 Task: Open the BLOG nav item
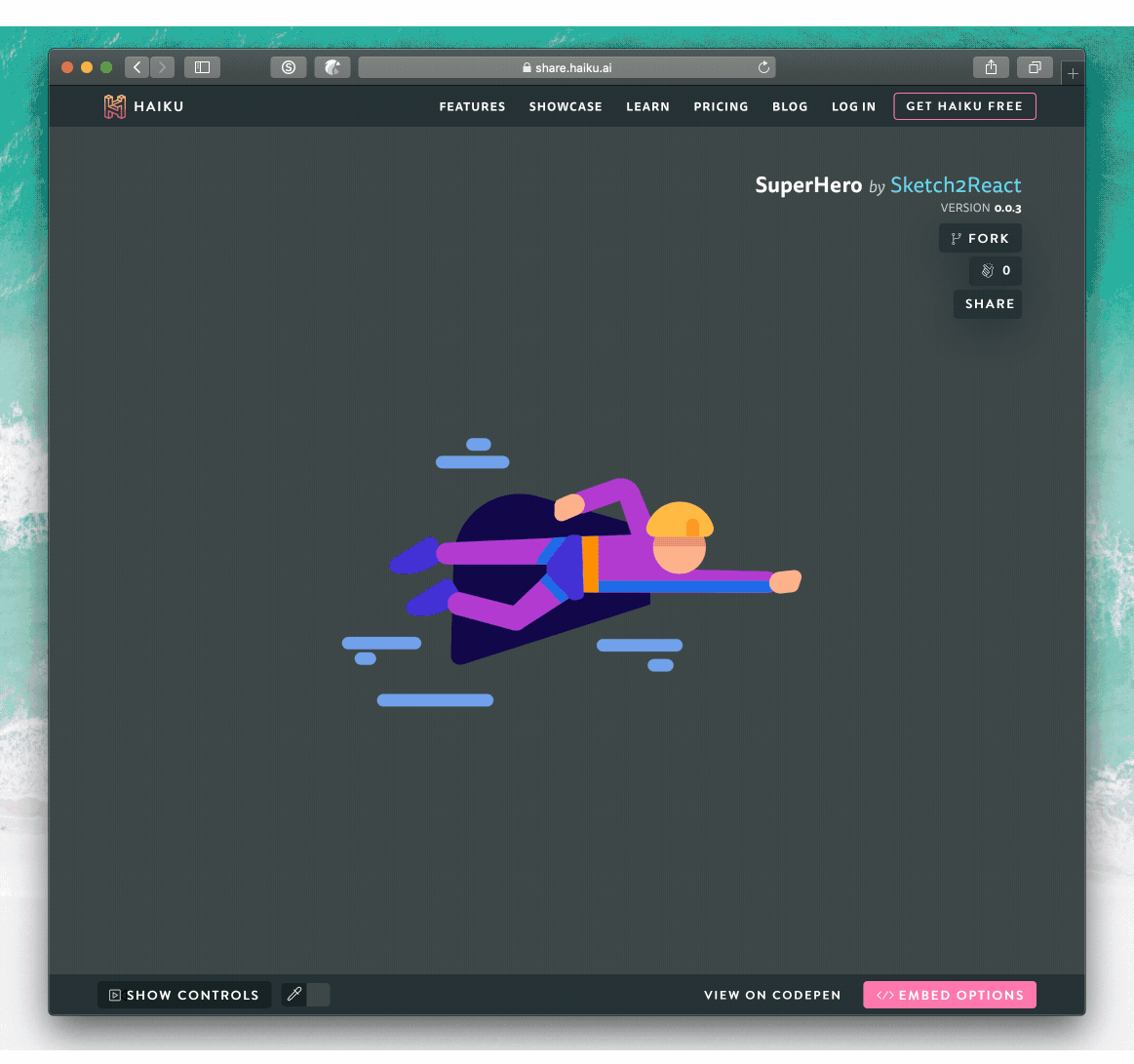(790, 106)
